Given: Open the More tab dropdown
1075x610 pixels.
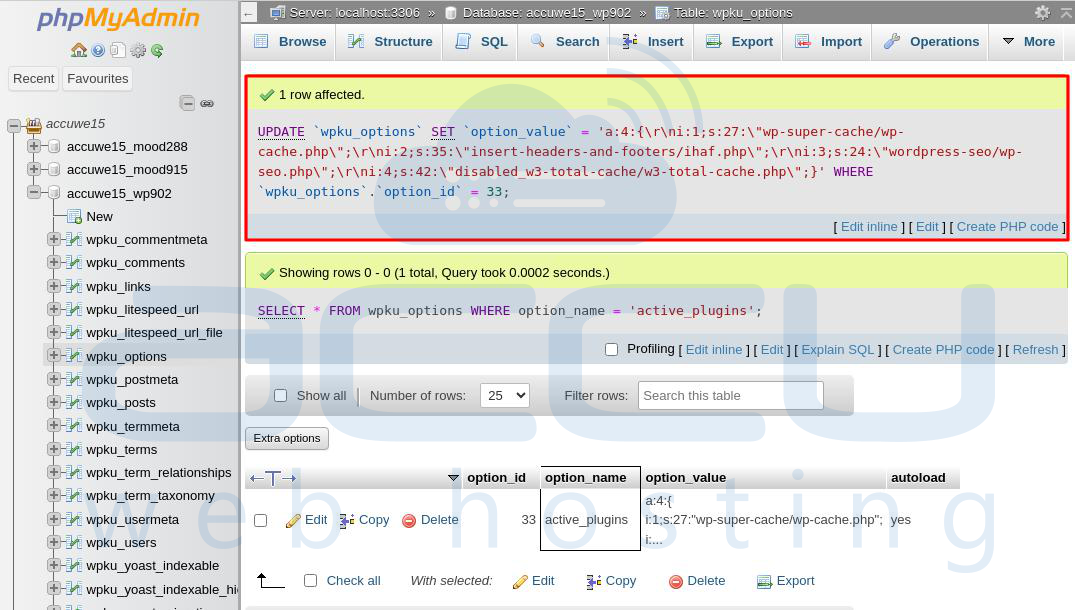Looking at the screenshot, I should click(x=1028, y=41).
